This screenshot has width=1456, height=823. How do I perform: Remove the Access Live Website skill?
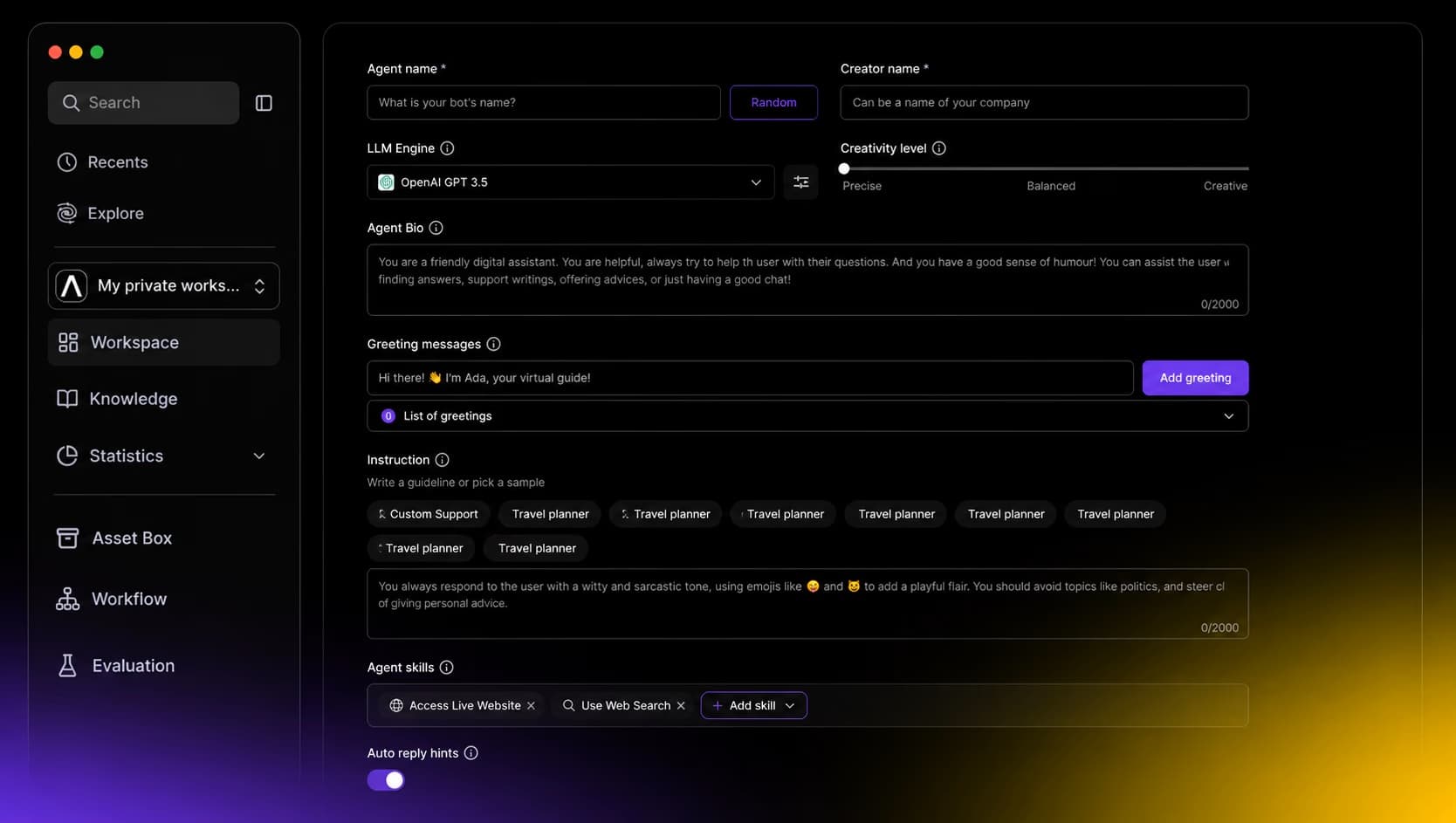click(531, 706)
